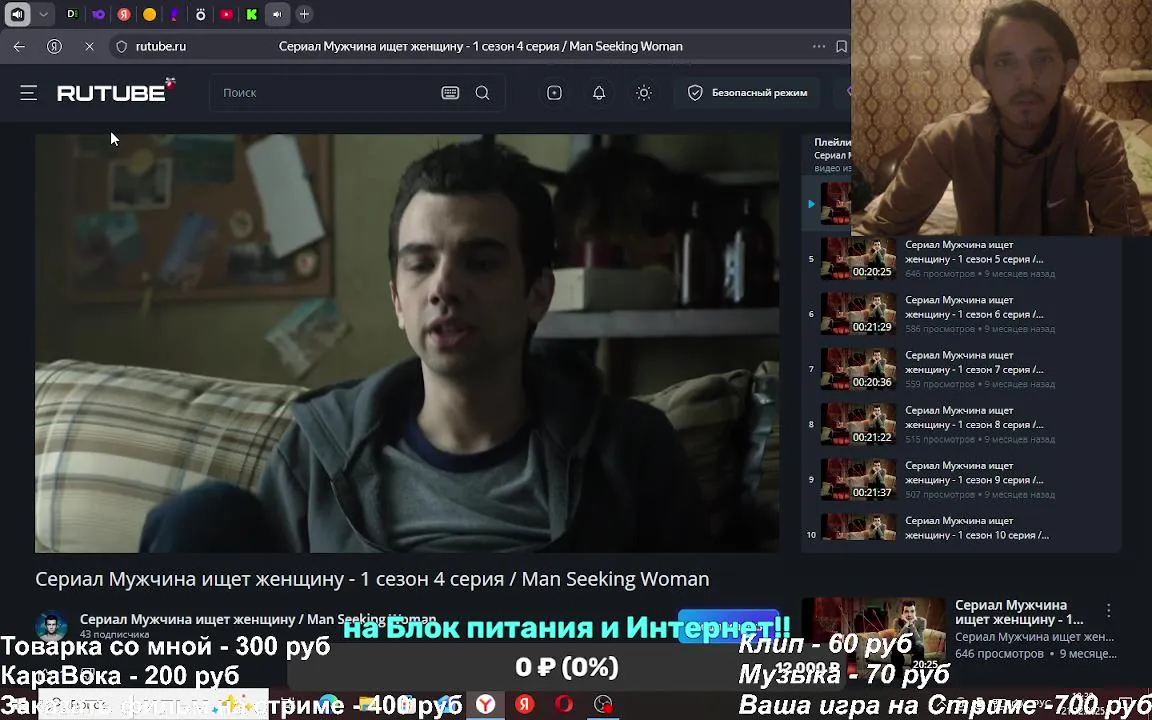Open playlist title 1 сезон 7 серия

[974, 362]
